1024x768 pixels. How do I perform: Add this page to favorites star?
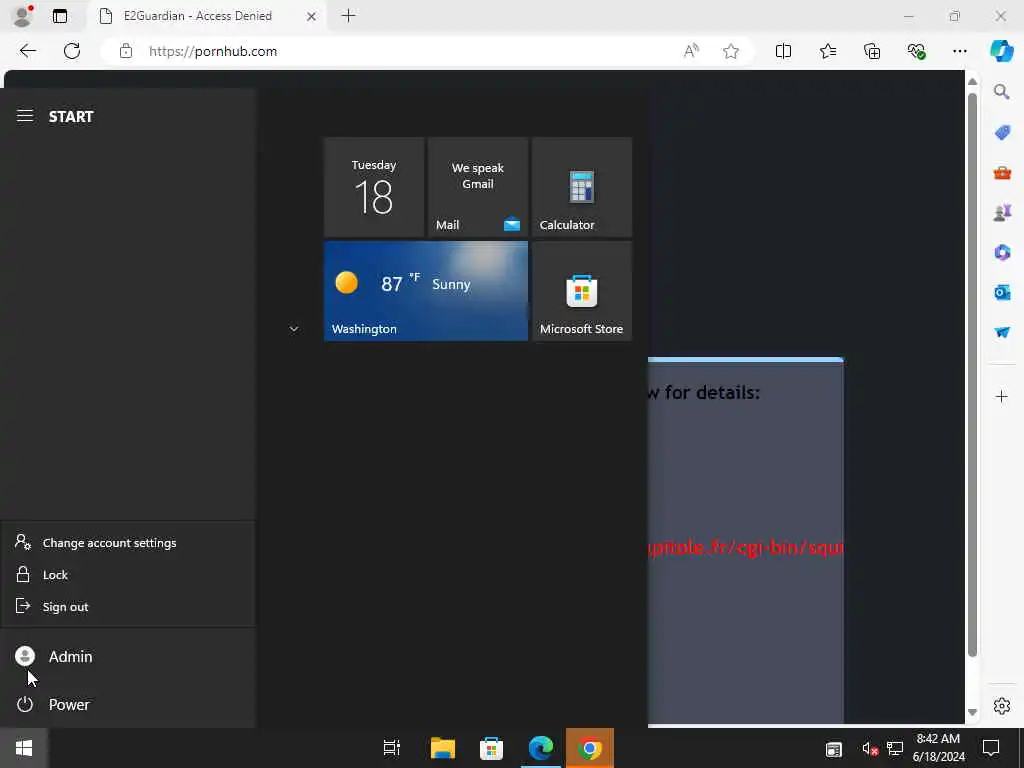pos(731,51)
